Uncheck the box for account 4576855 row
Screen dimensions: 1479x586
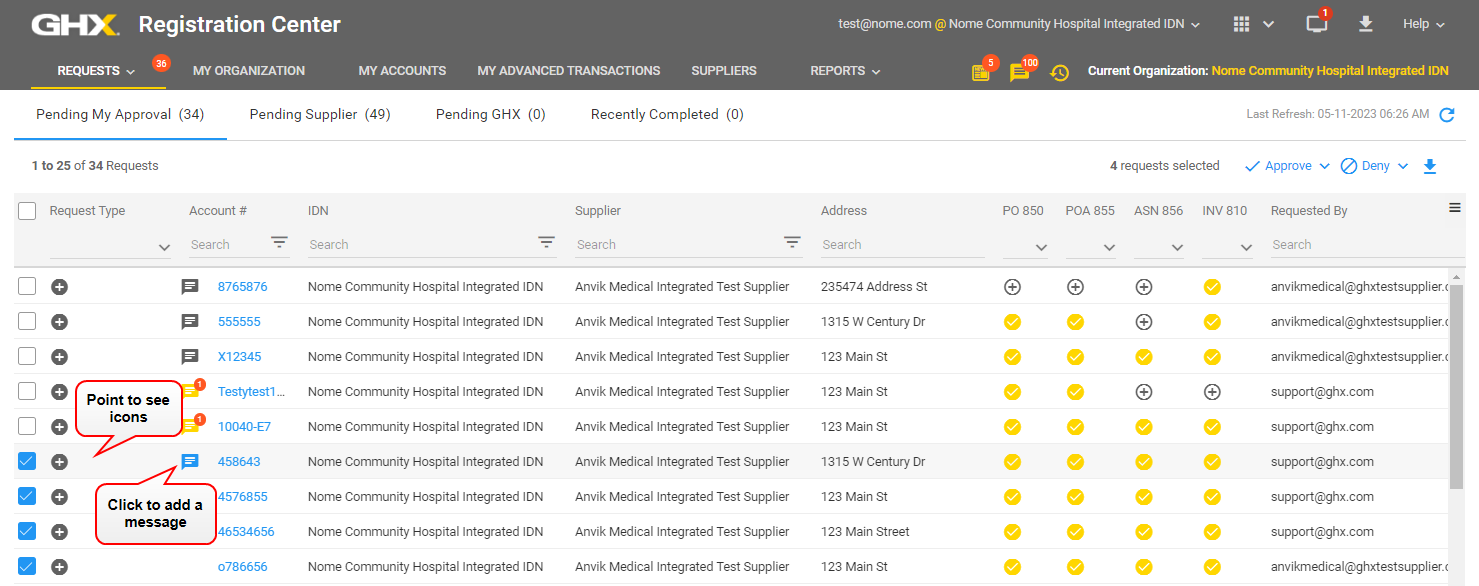[27, 496]
